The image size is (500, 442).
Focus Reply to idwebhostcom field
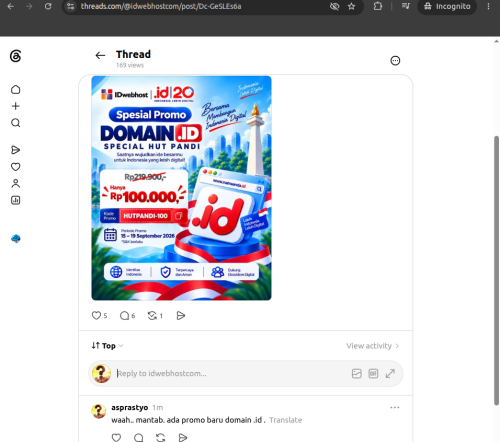click(x=232, y=374)
